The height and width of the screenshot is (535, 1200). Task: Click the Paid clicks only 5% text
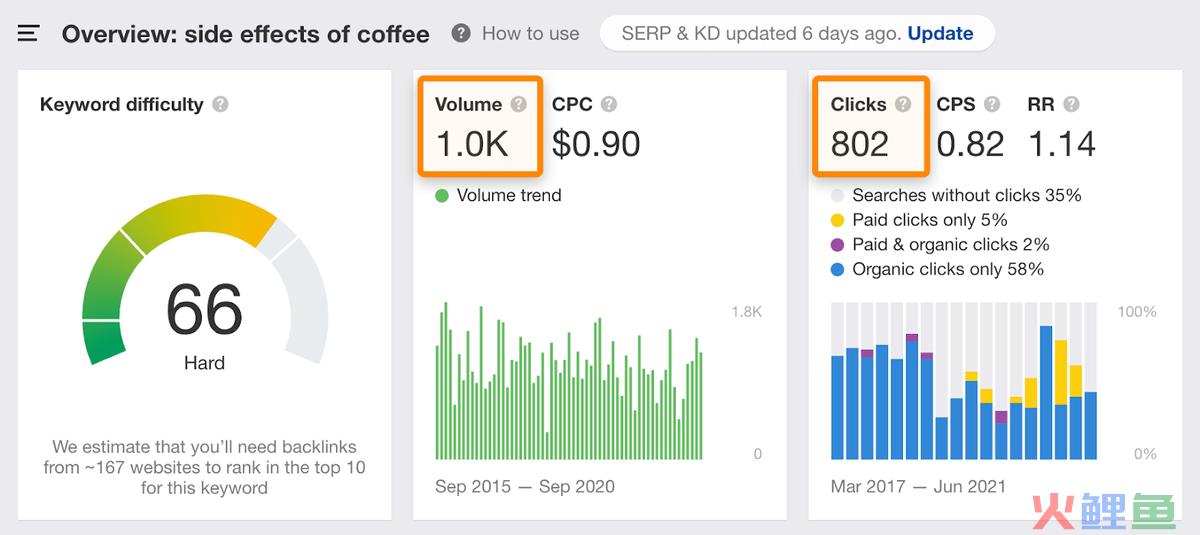tap(930, 220)
